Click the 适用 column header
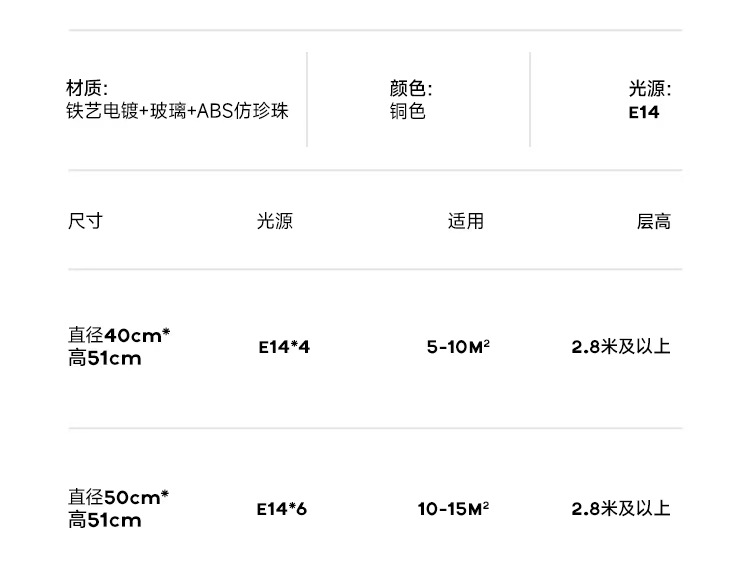Viewport: 750px width, 577px height. coord(465,221)
